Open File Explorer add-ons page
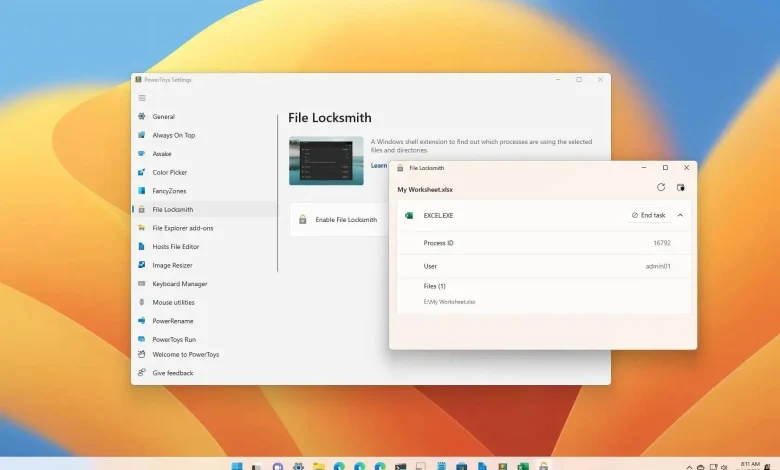Screen dimensions: 780x470 coord(183,228)
